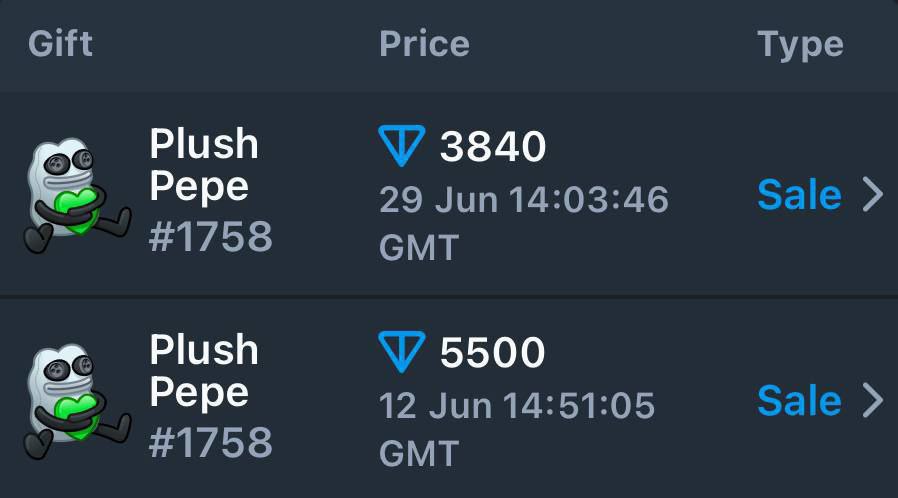
Task: Click the 29 Jun 14:03:46 timestamp
Action: (x=524, y=199)
